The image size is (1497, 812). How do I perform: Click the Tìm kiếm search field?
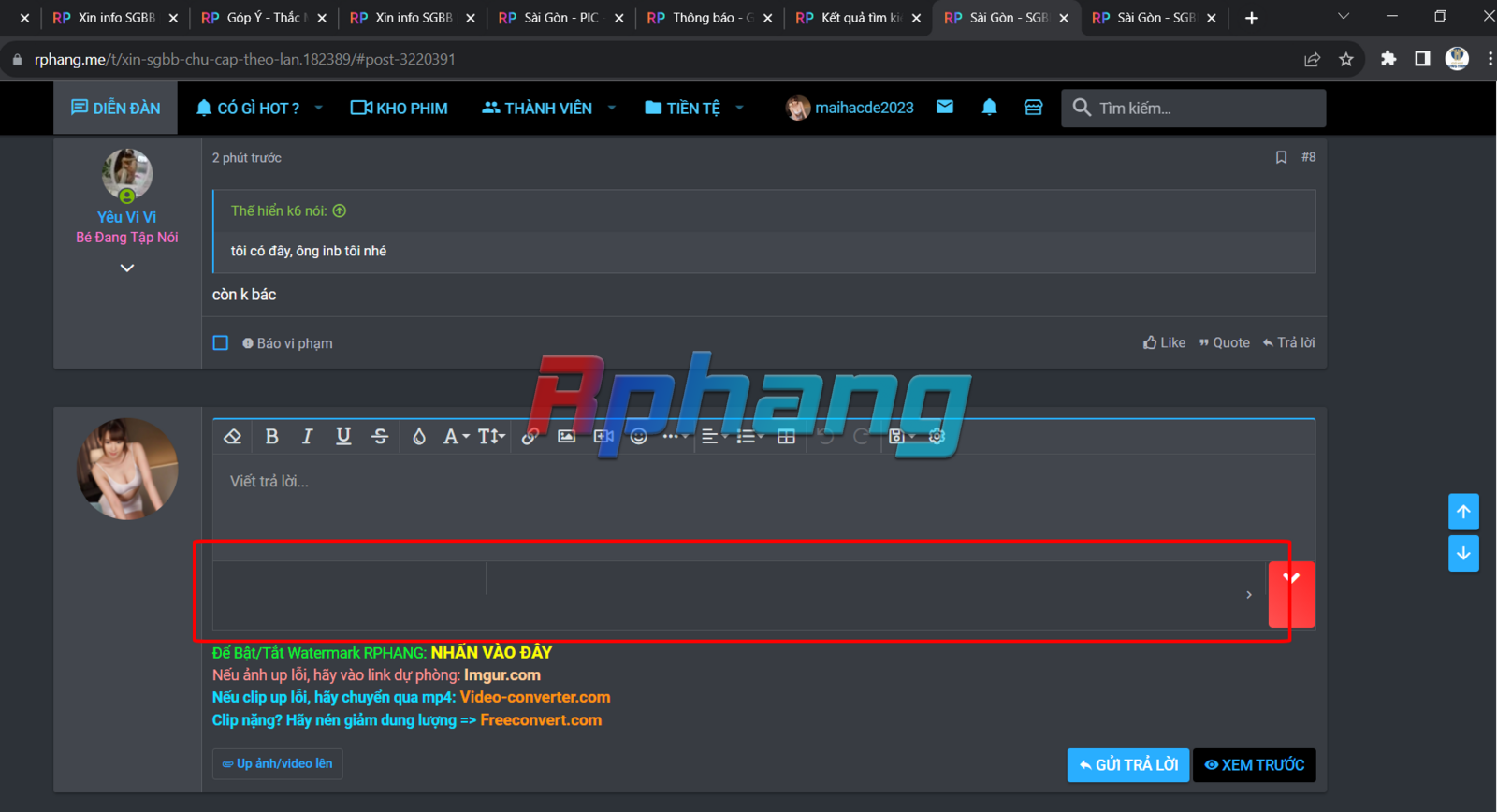click(1194, 109)
